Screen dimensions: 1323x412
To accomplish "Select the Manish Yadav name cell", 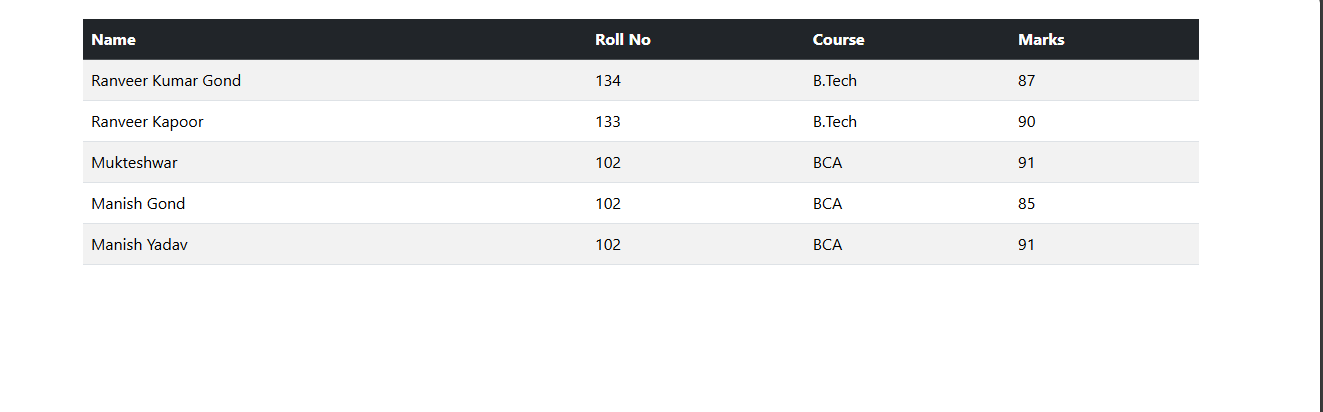I will pos(139,245).
